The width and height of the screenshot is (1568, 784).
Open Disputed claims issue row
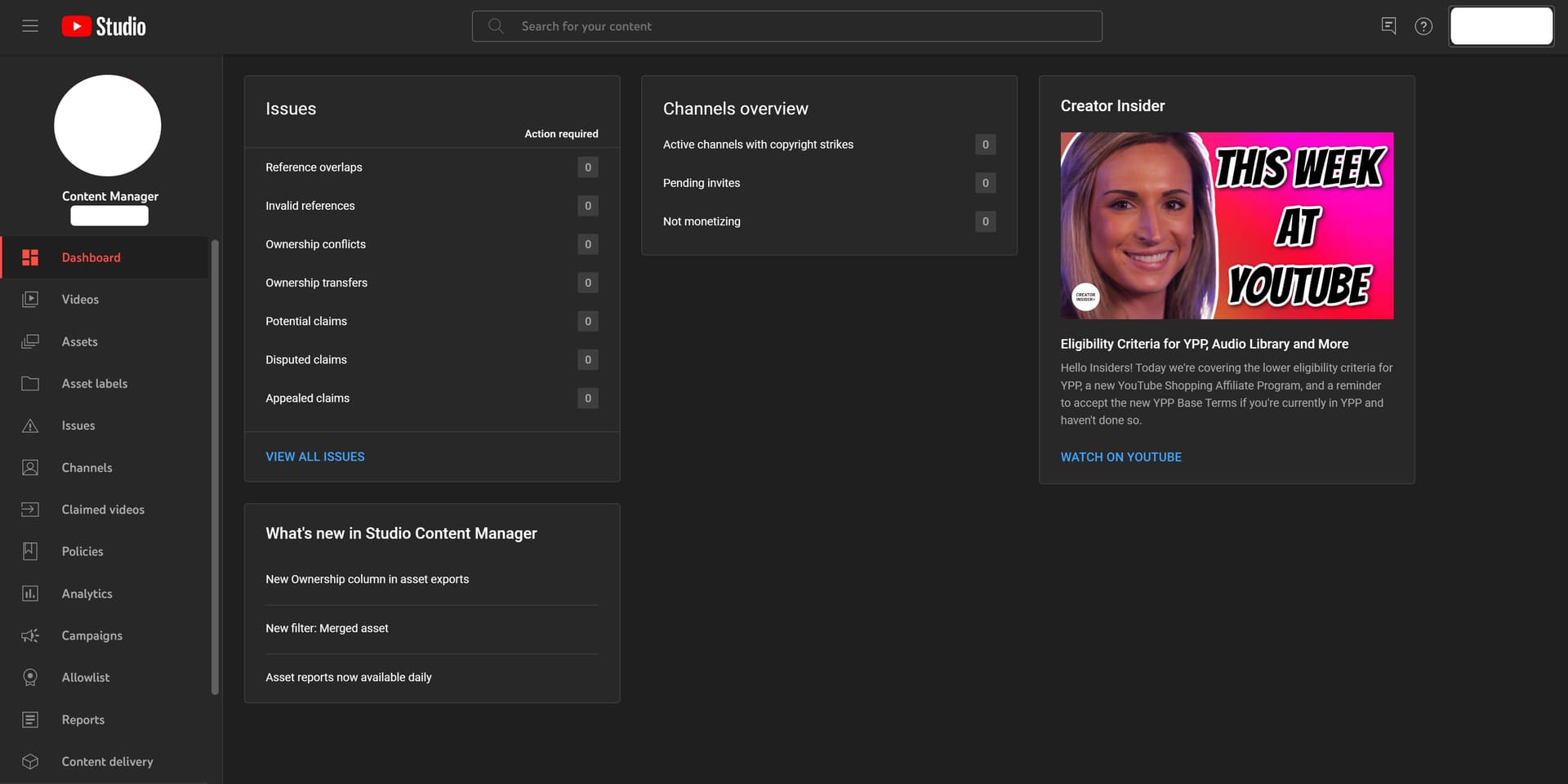(x=432, y=359)
